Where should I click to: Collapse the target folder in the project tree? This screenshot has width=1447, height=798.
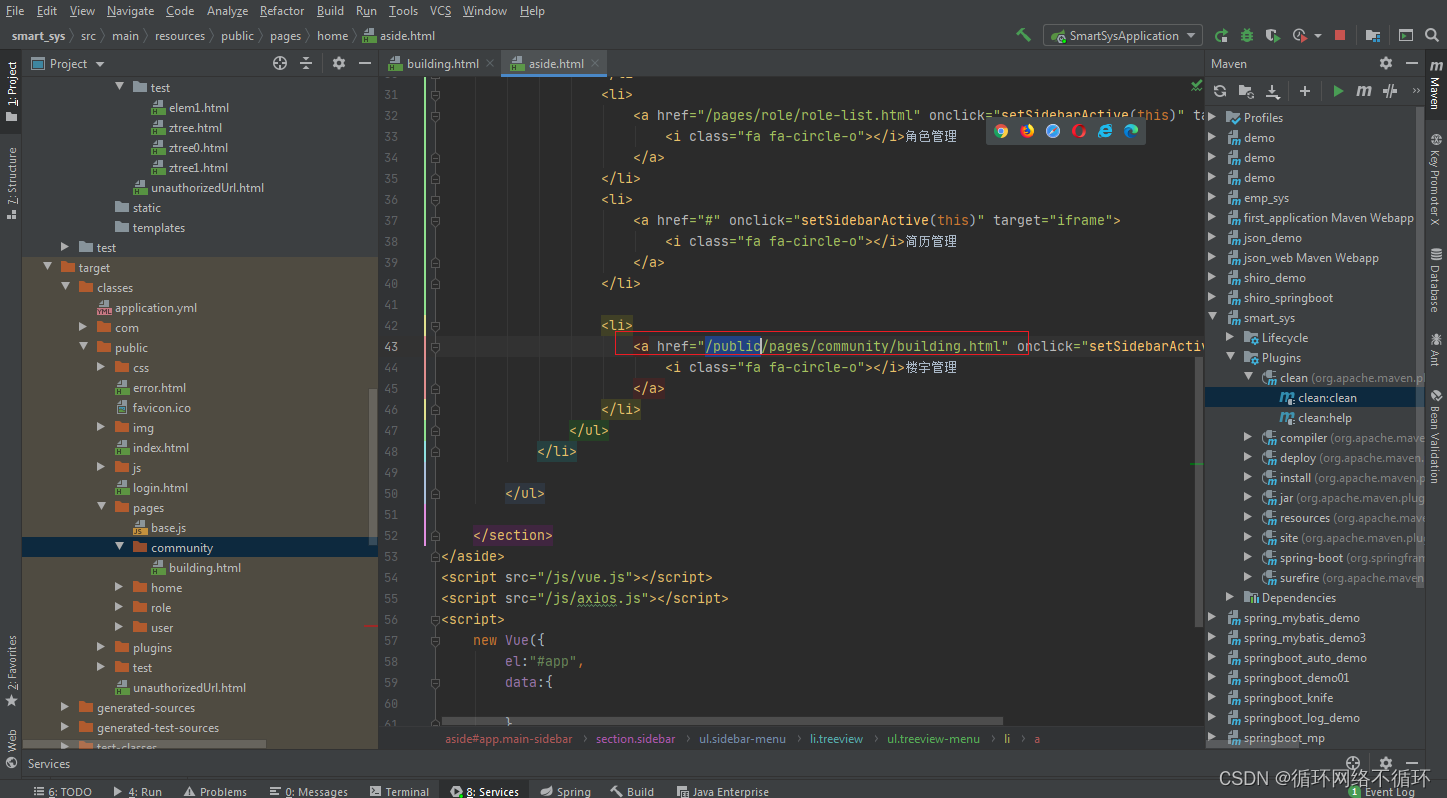pyautogui.click(x=47, y=267)
